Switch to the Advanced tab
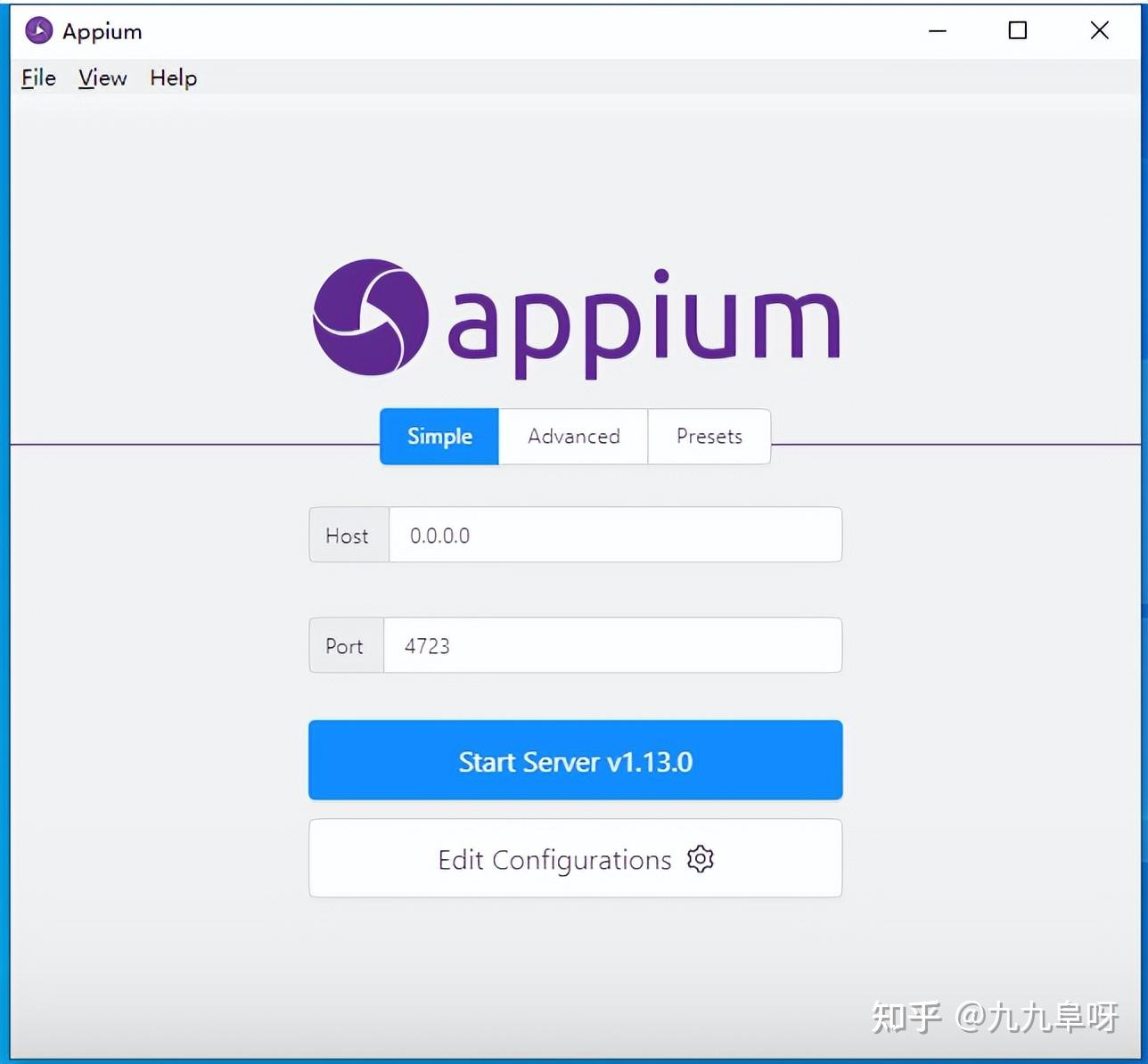The height and width of the screenshot is (1064, 1148). 573,437
